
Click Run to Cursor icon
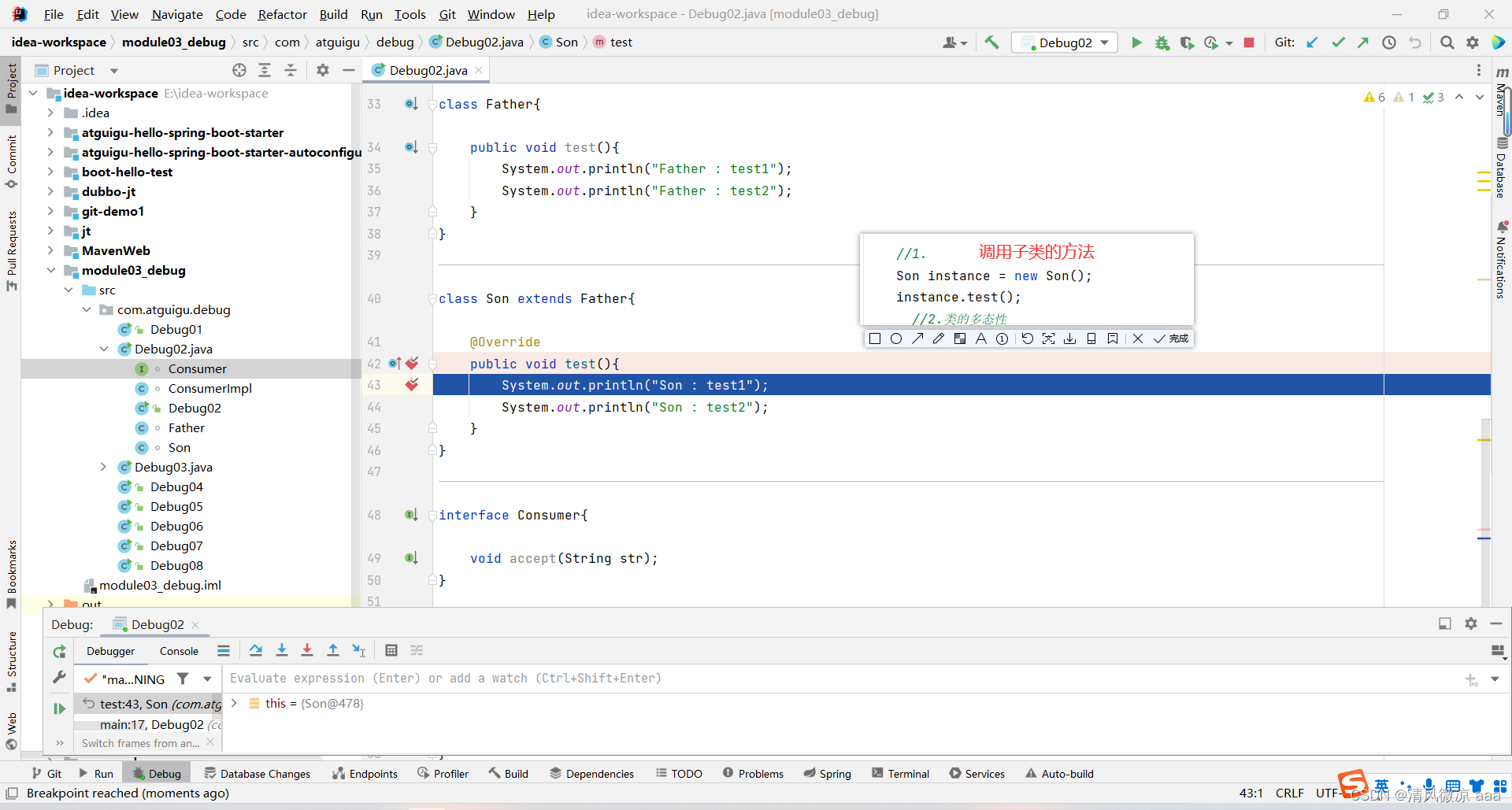(x=359, y=650)
